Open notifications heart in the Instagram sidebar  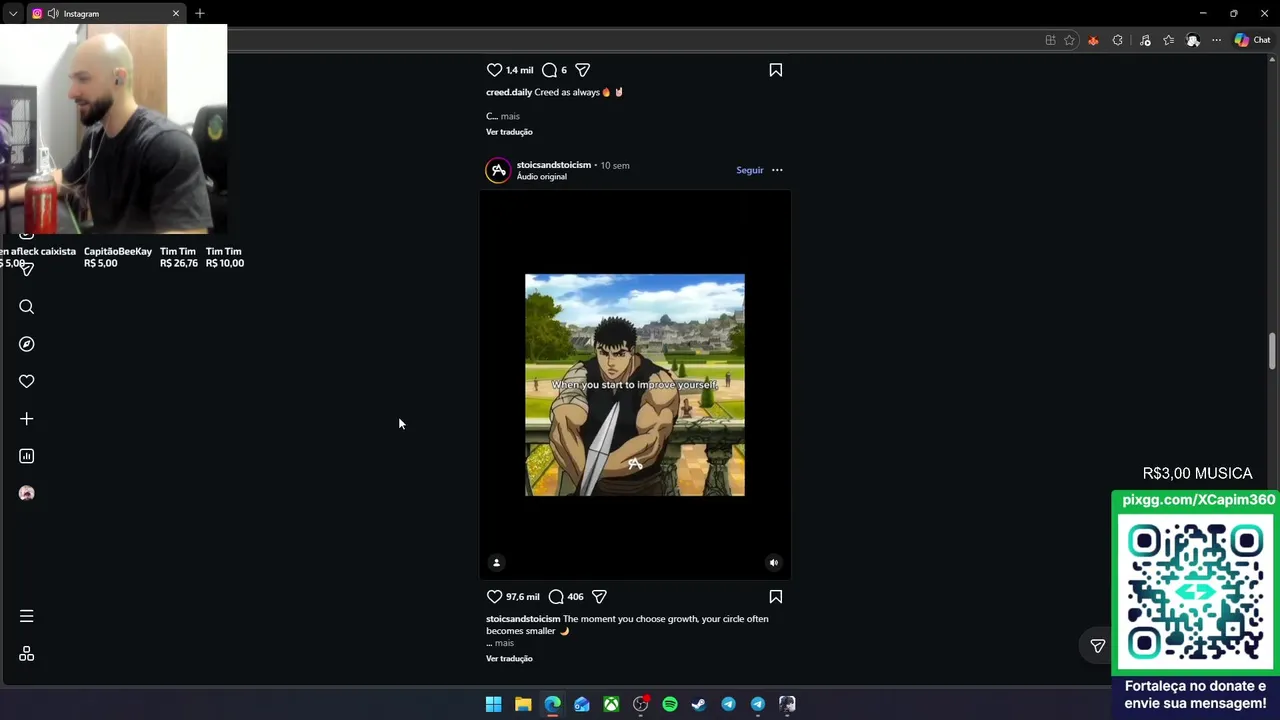27,381
